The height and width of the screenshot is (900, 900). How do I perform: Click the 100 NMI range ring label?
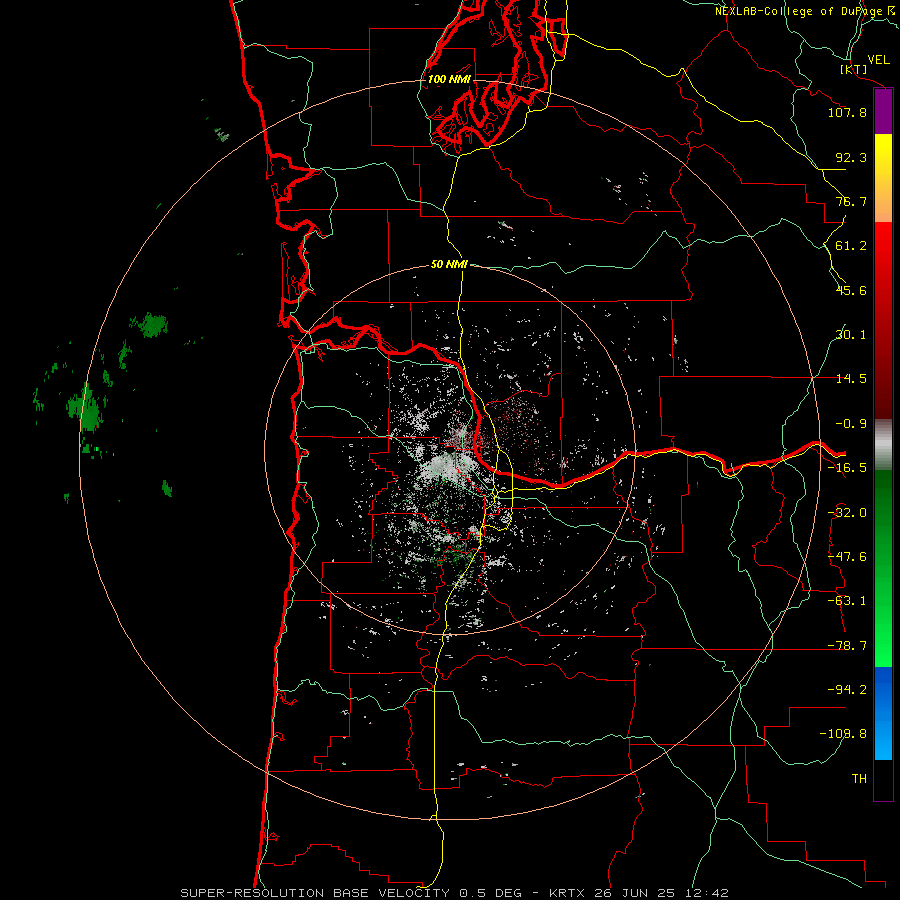tap(449, 79)
